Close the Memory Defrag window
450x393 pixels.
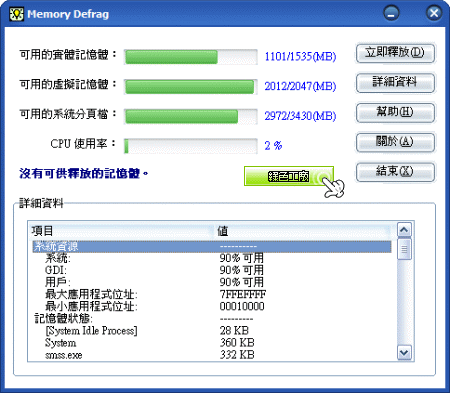[434, 14]
